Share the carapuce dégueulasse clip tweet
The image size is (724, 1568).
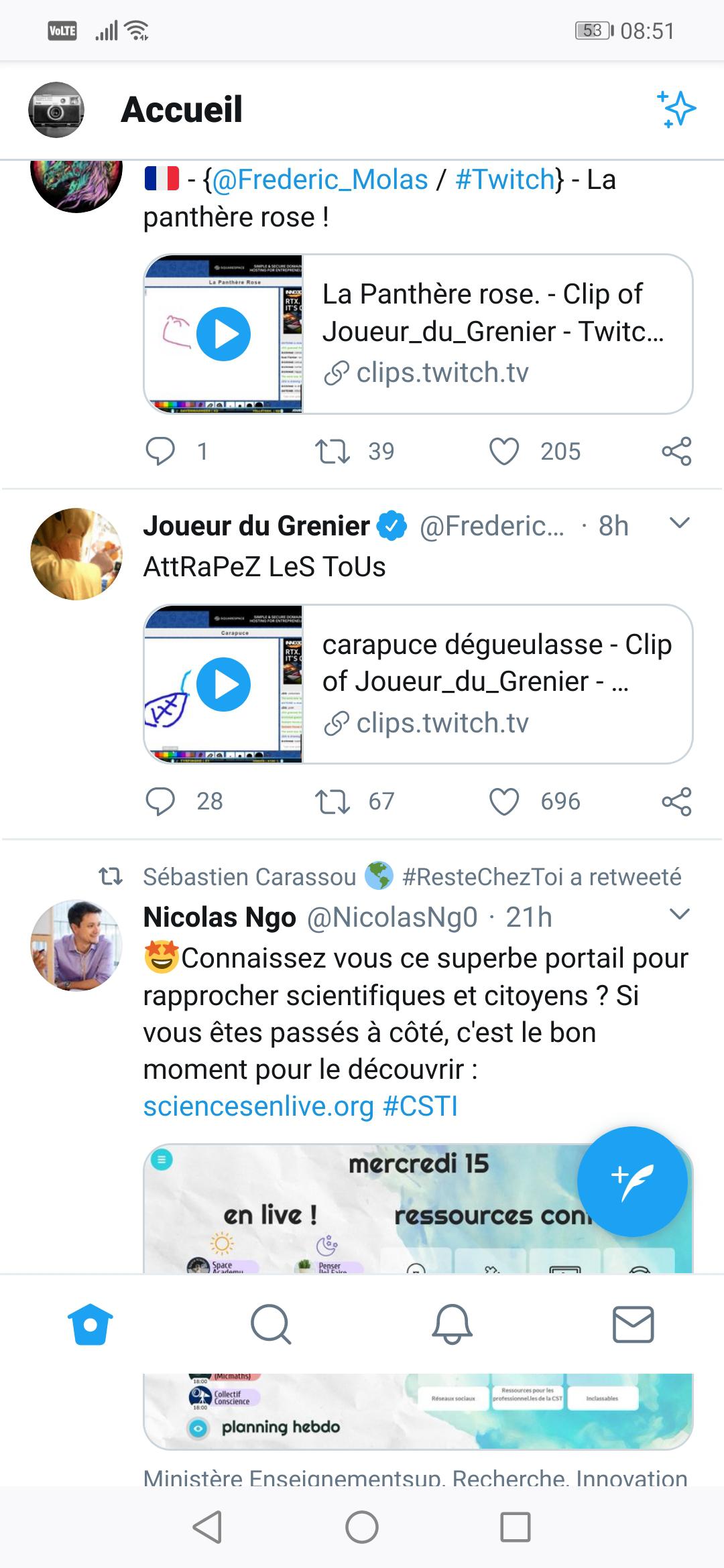[676, 801]
